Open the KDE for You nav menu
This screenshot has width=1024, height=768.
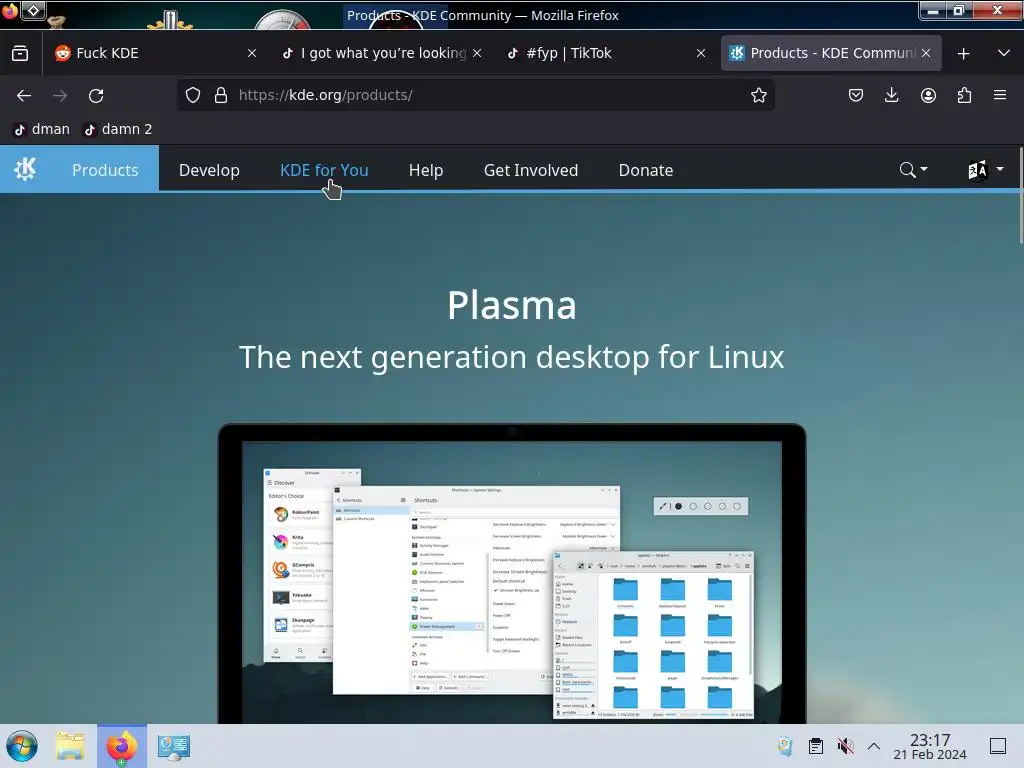click(x=324, y=170)
